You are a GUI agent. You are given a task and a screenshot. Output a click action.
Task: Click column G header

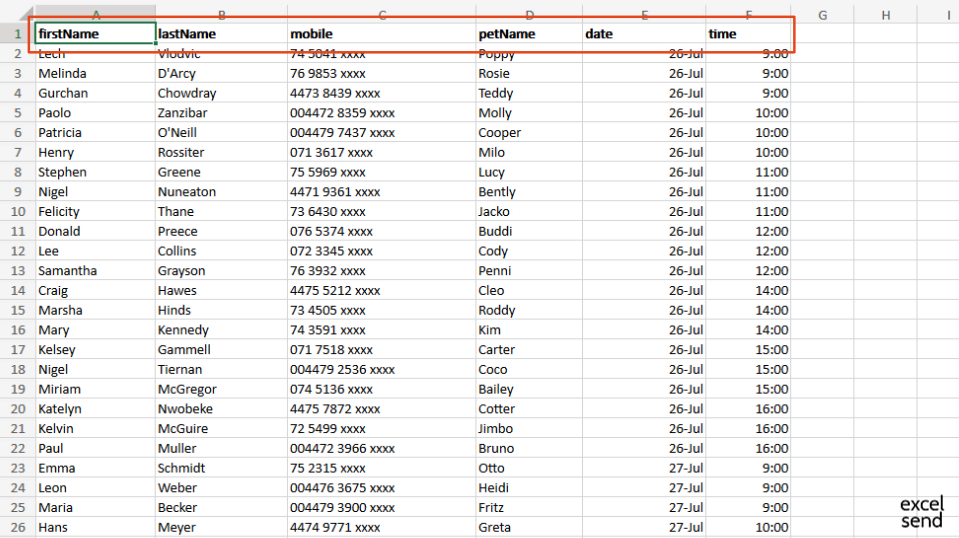pyautogui.click(x=823, y=15)
